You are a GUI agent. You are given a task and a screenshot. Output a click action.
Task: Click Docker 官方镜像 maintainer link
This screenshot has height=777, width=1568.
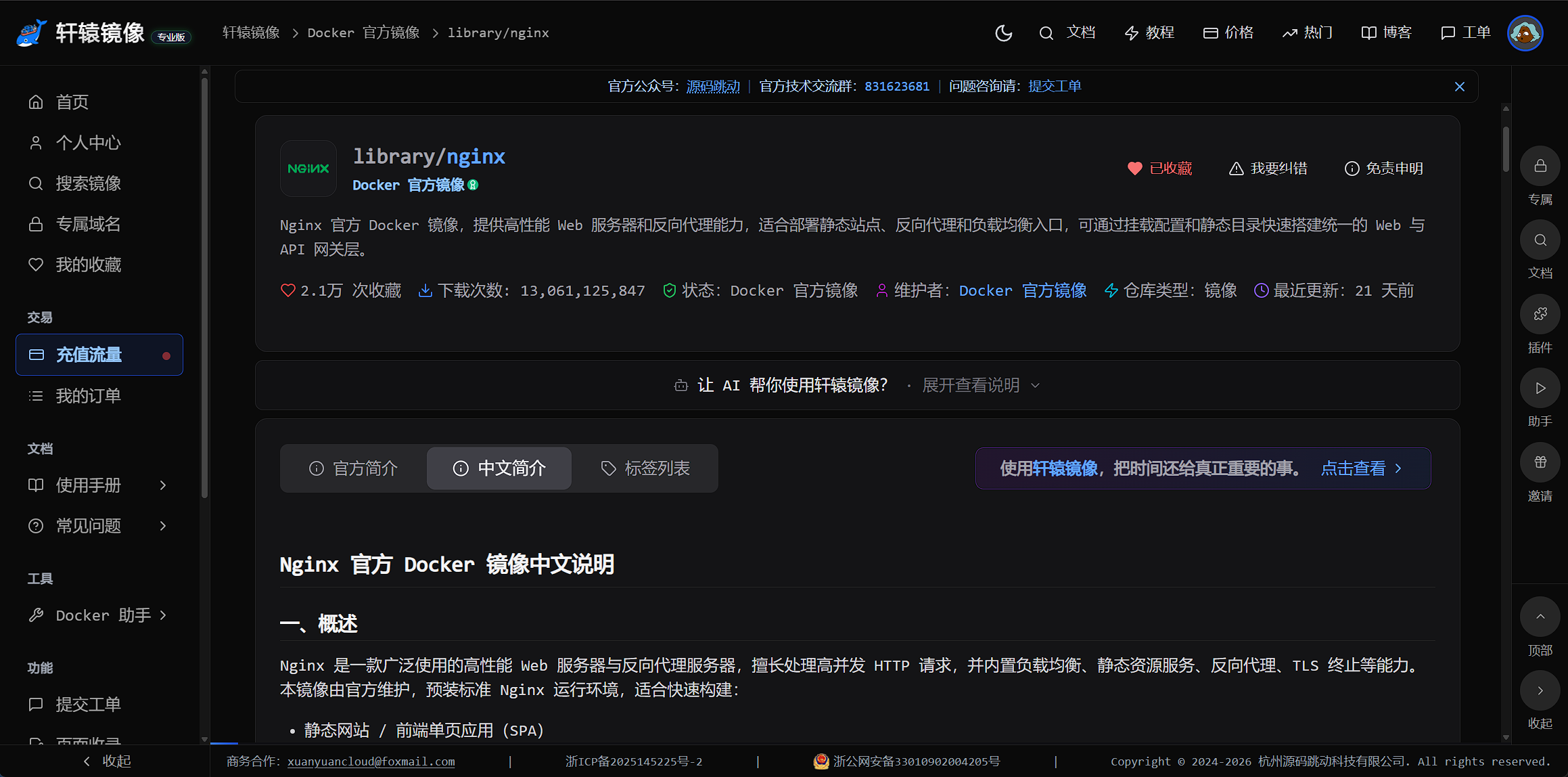[x=1023, y=291]
